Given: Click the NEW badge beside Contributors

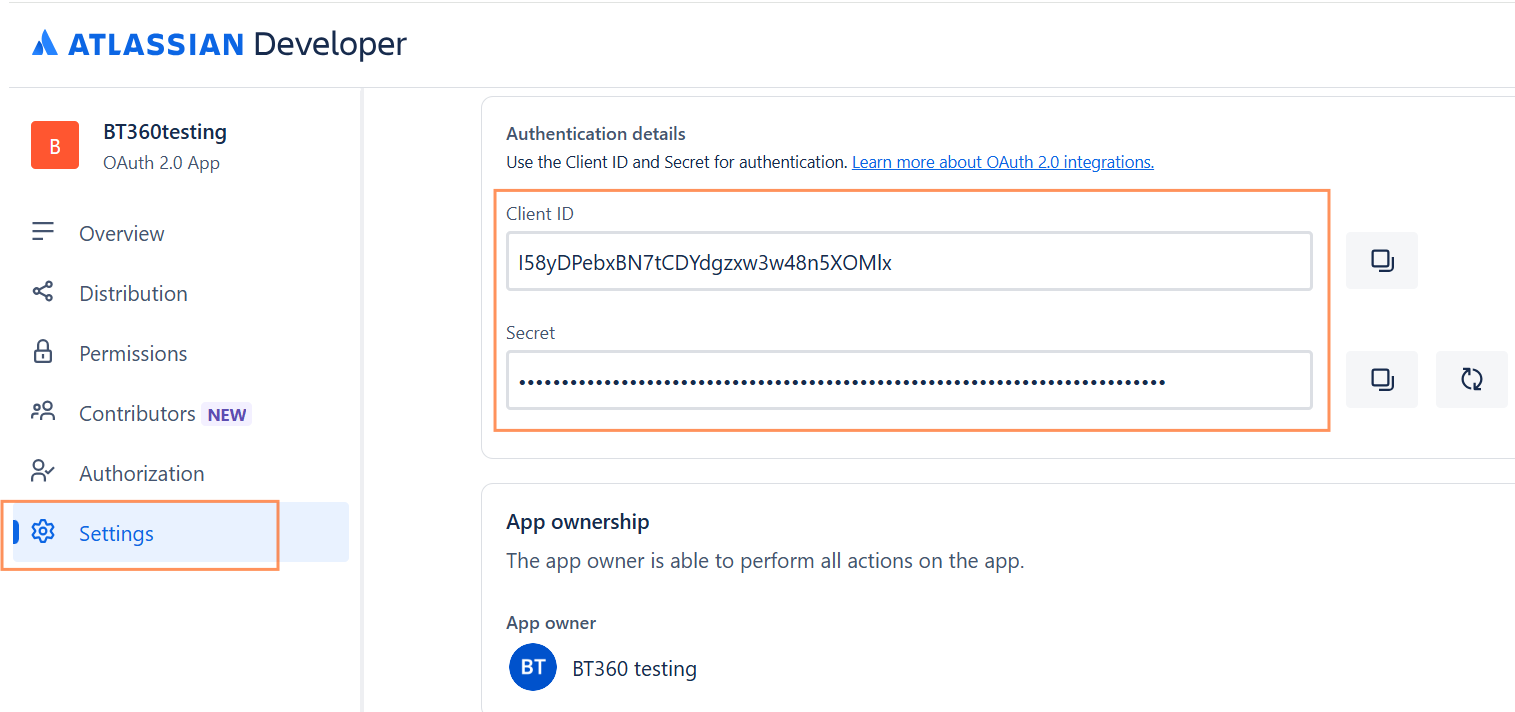Looking at the screenshot, I should click(x=227, y=414).
